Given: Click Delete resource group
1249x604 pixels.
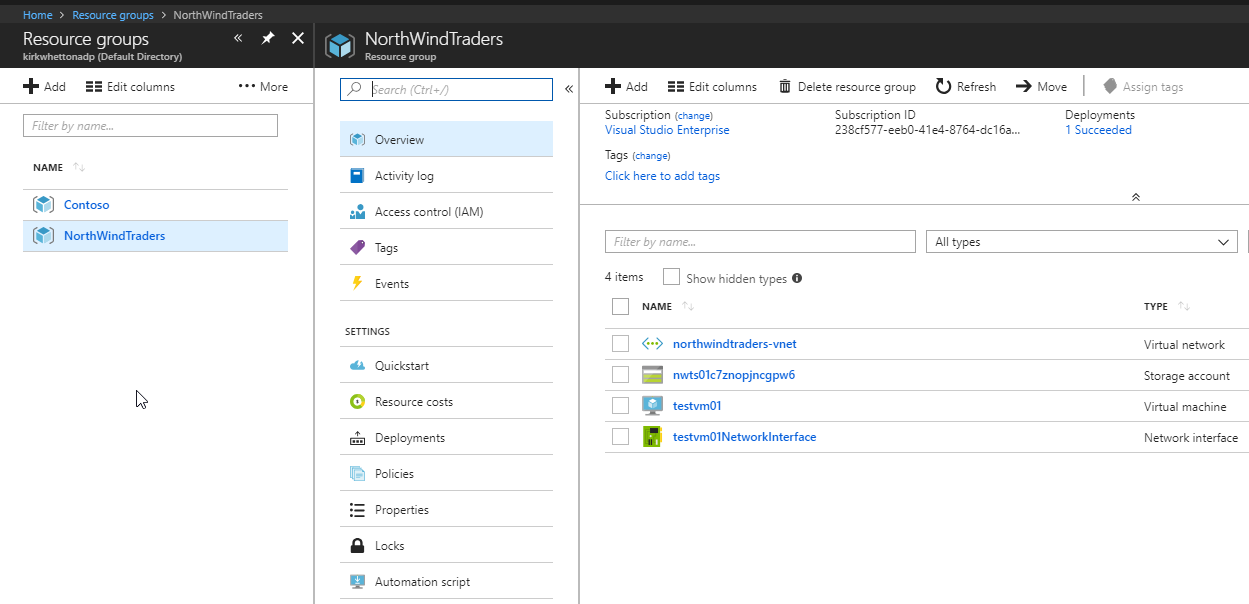Looking at the screenshot, I should point(846,86).
